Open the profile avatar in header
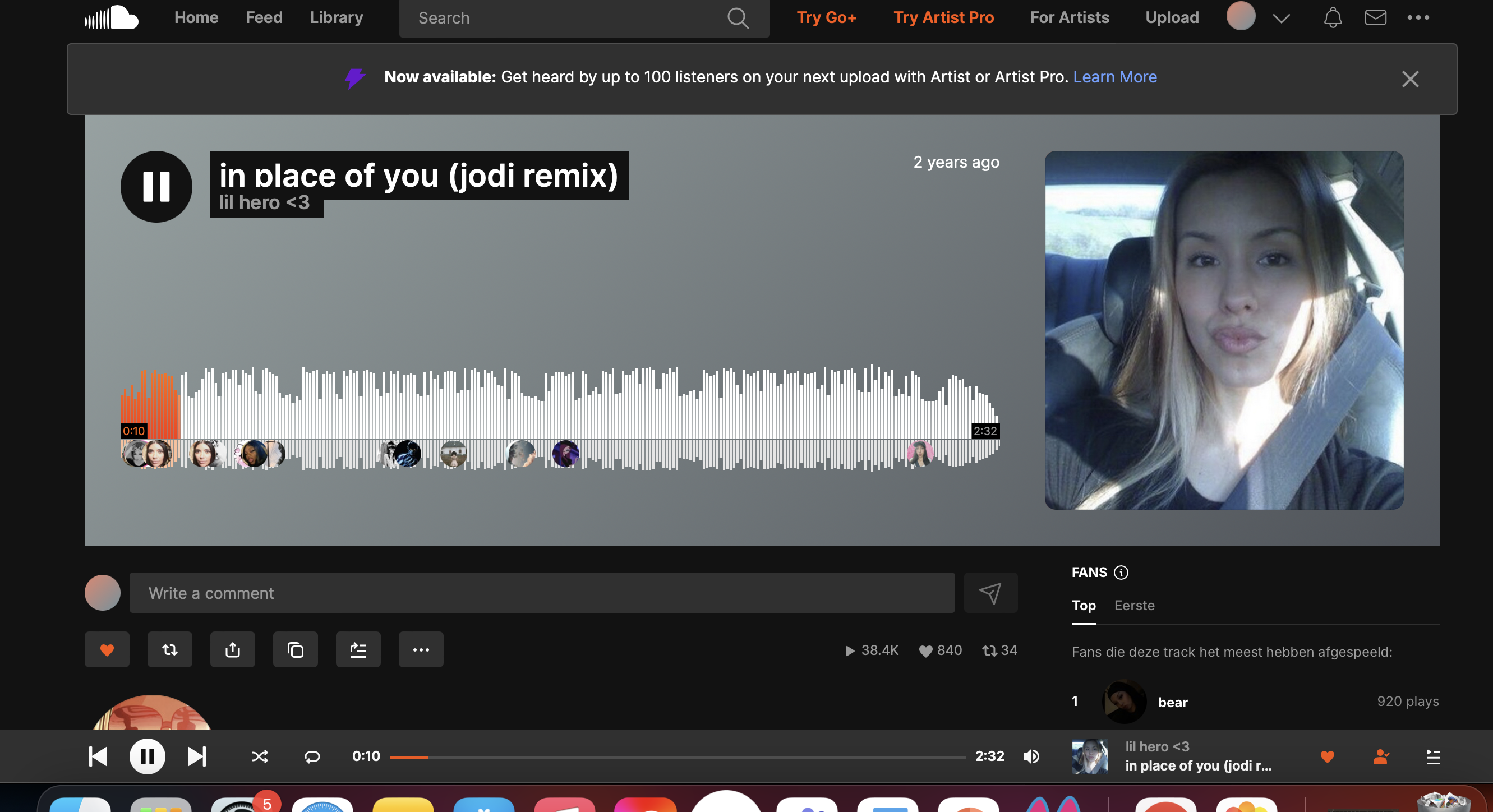The image size is (1493, 812). coord(1240,16)
